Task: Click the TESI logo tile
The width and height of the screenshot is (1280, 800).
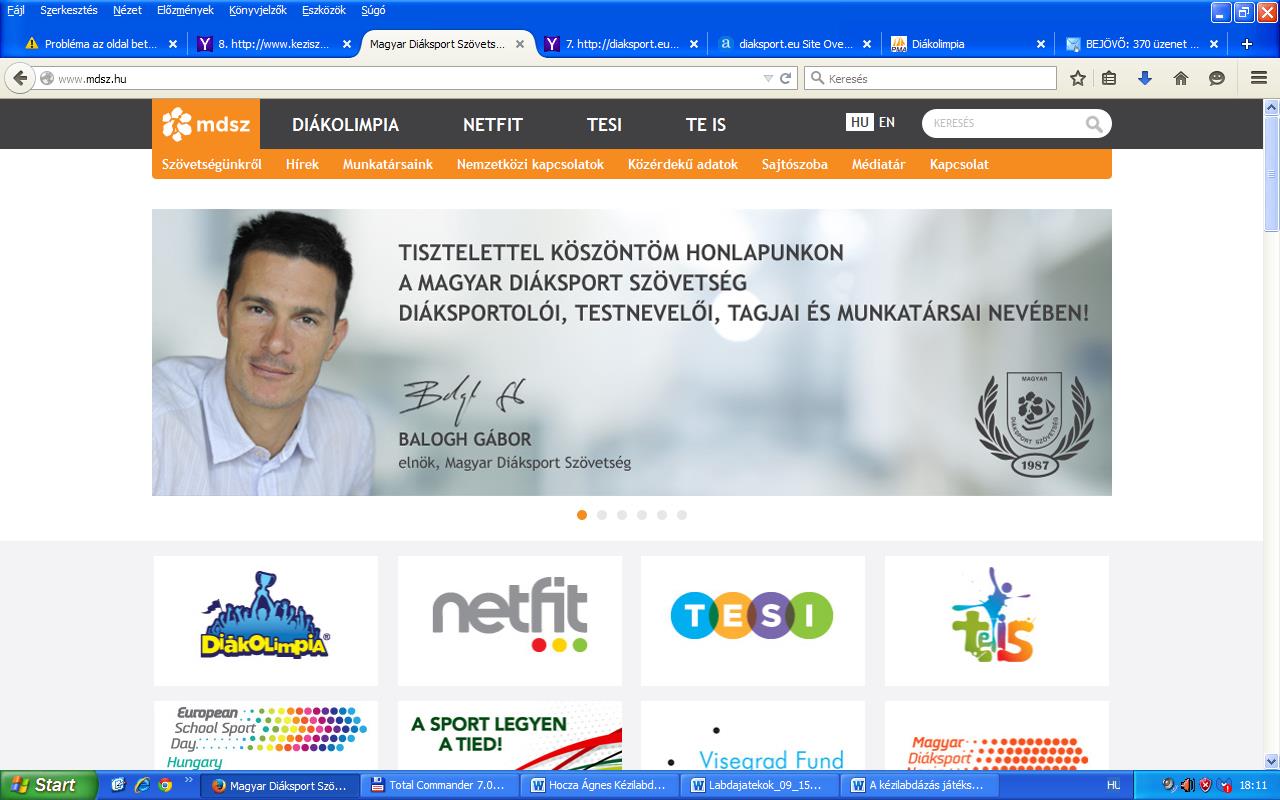Action: [753, 621]
